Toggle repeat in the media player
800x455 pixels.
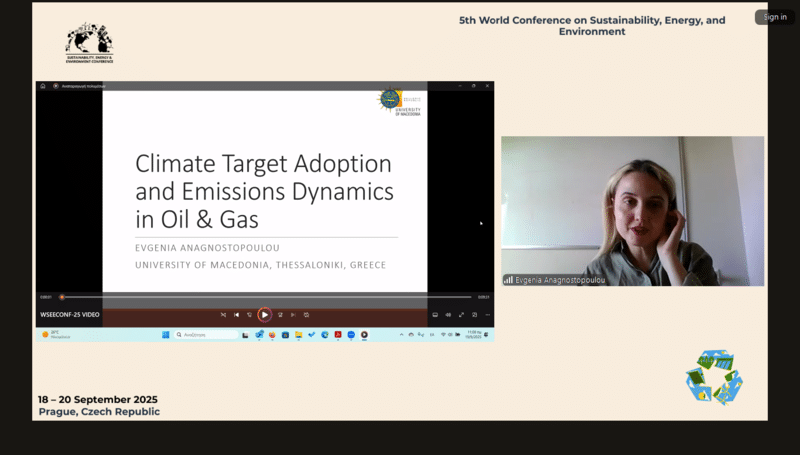(x=307, y=315)
